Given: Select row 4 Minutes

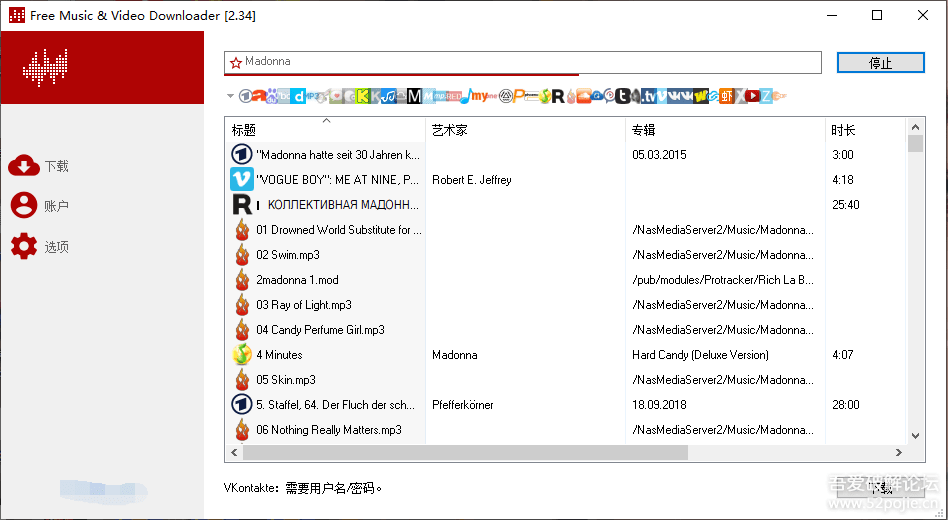Looking at the screenshot, I should tap(567, 355).
